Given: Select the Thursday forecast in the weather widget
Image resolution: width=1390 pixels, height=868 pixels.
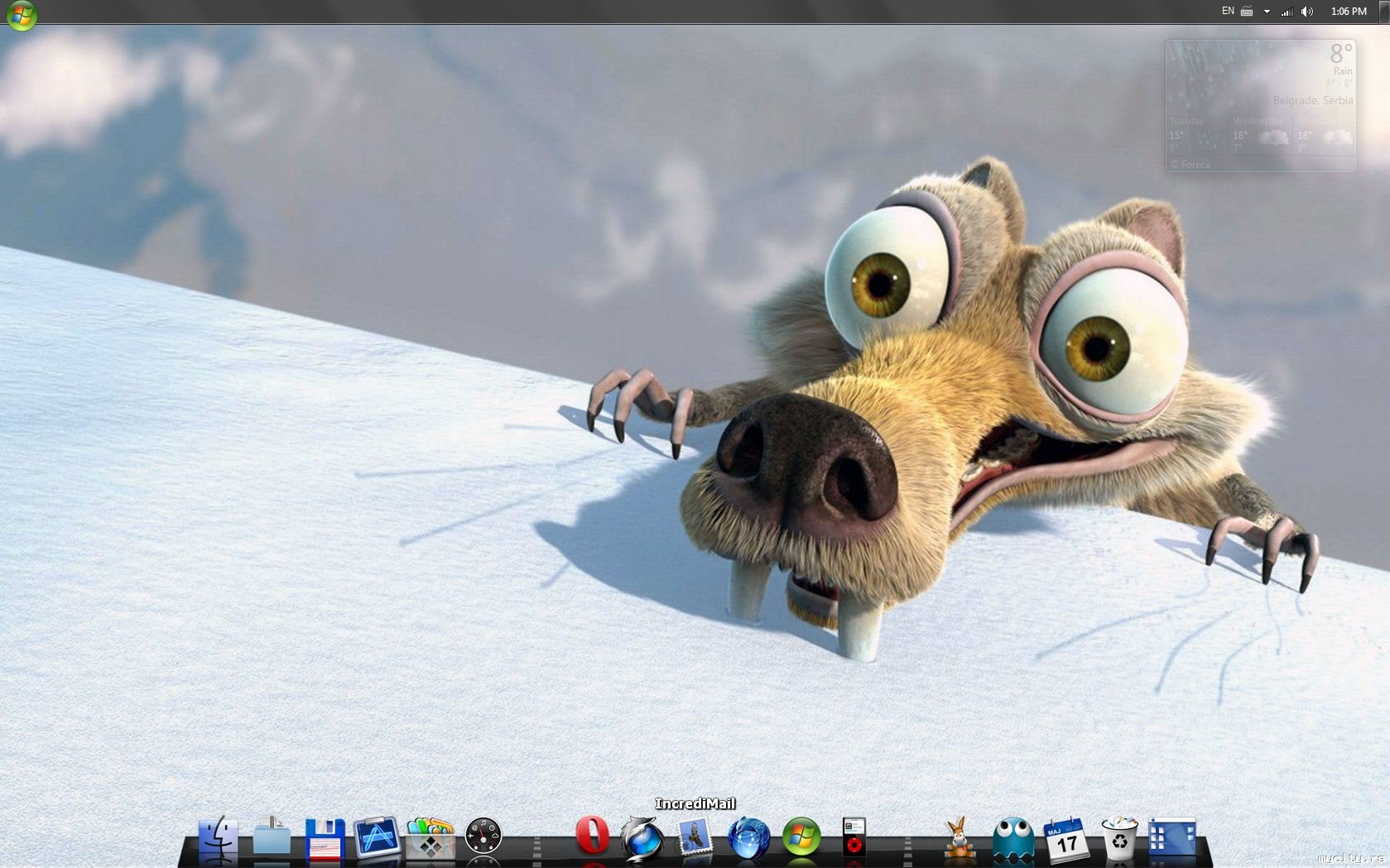Looking at the screenshot, I should tap(1325, 134).
